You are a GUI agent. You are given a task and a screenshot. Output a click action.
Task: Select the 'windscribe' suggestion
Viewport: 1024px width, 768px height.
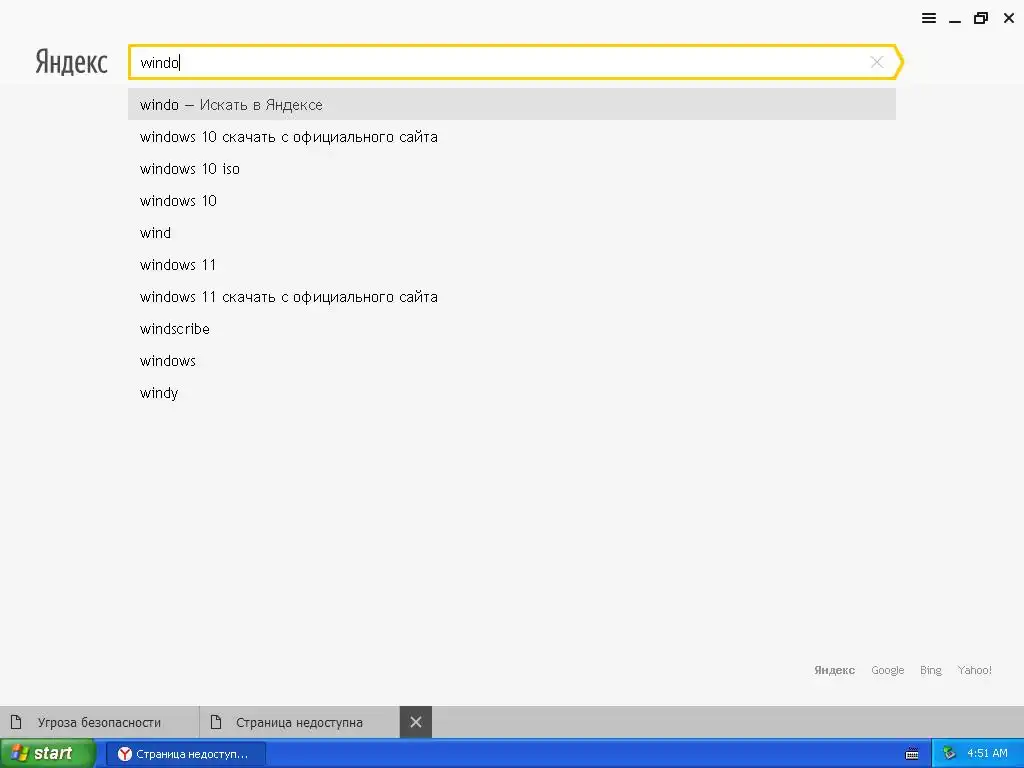(x=512, y=328)
